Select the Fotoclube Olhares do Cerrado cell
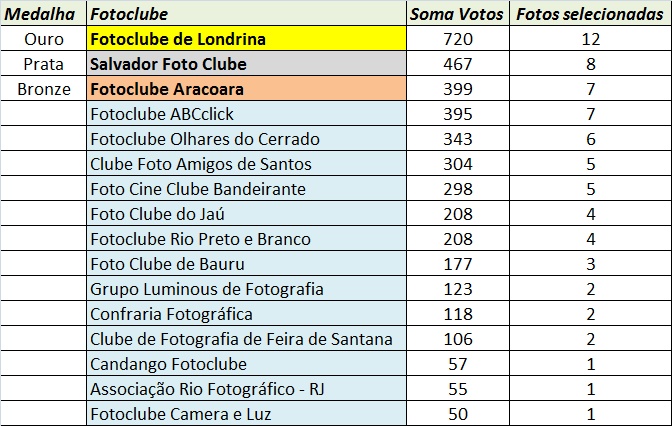 (246, 138)
